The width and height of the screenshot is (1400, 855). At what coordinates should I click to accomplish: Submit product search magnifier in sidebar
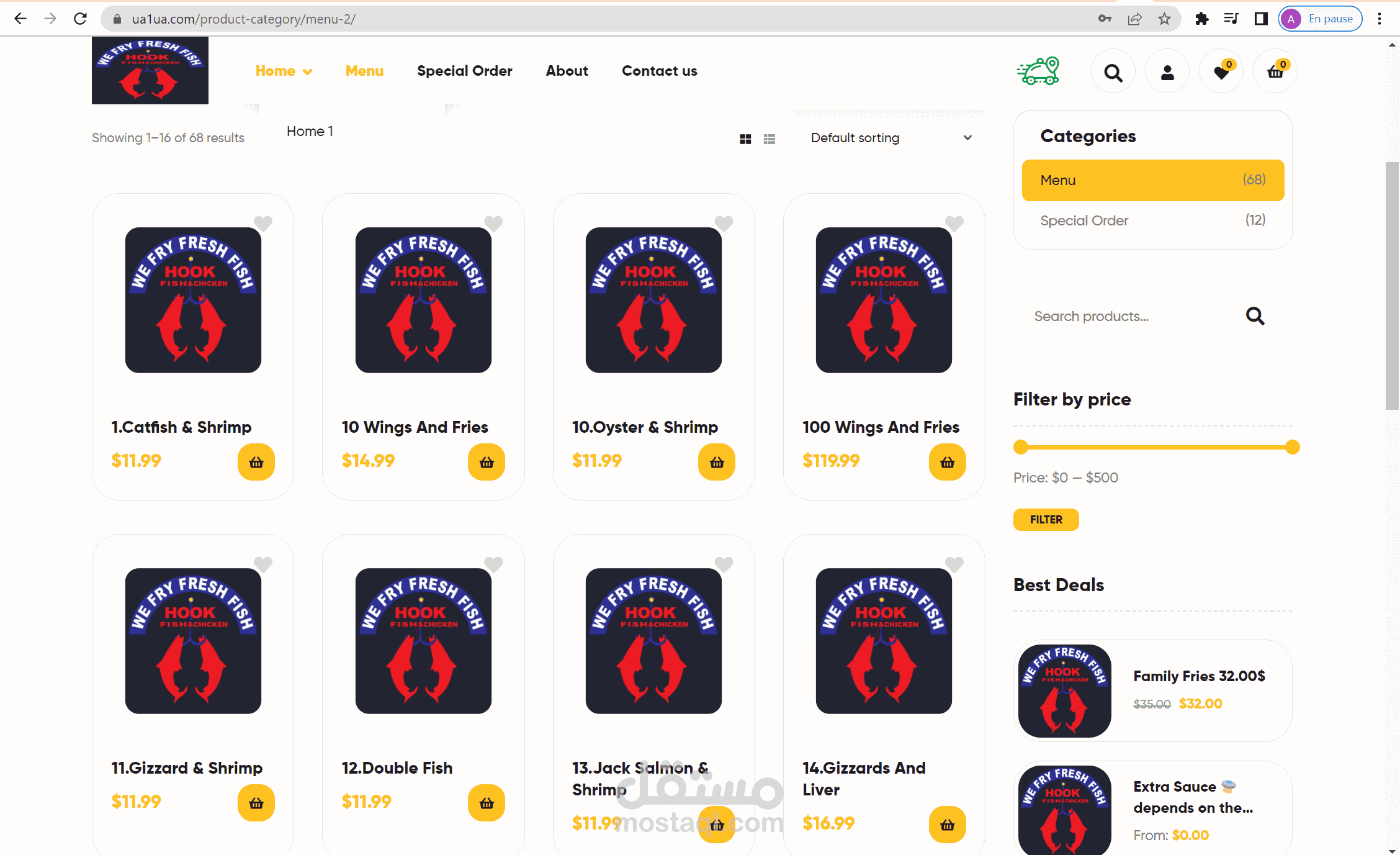click(x=1255, y=316)
